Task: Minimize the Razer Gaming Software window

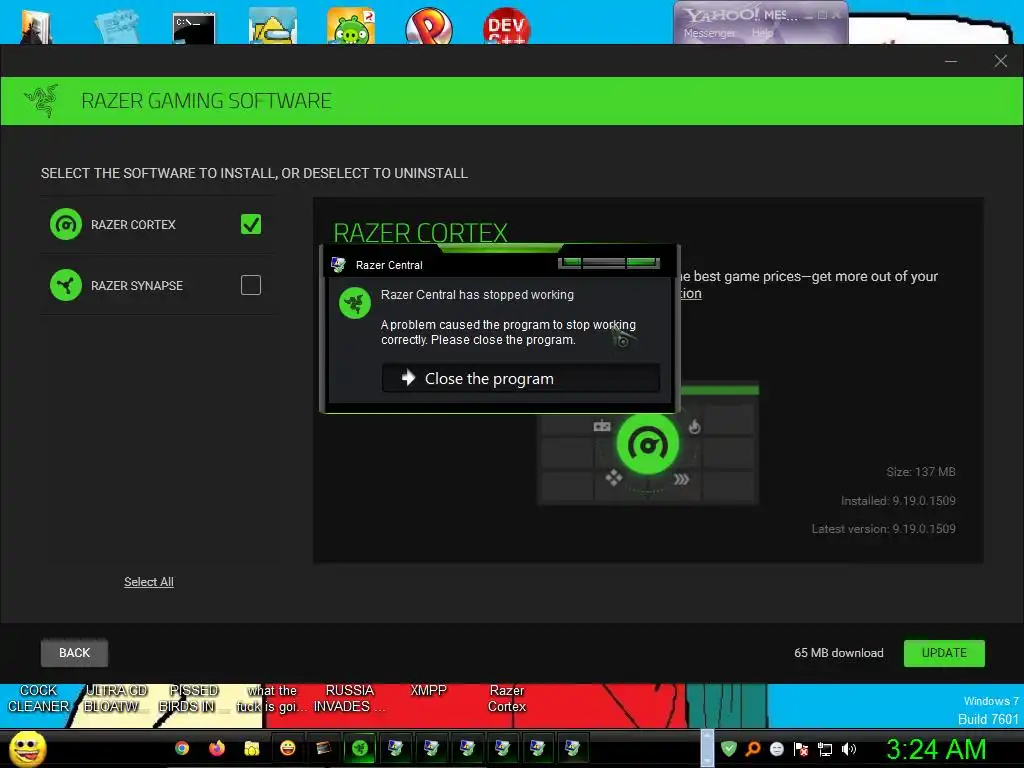Action: 951,61
